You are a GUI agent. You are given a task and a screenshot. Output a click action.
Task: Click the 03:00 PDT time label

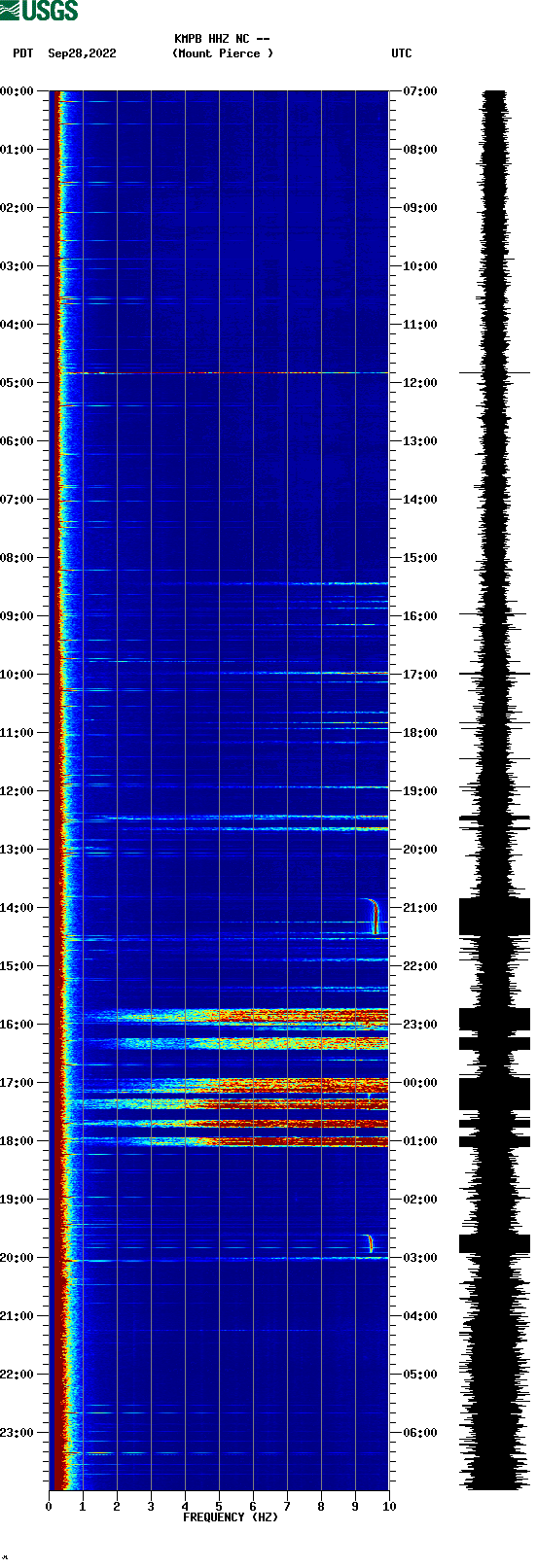tap(17, 266)
